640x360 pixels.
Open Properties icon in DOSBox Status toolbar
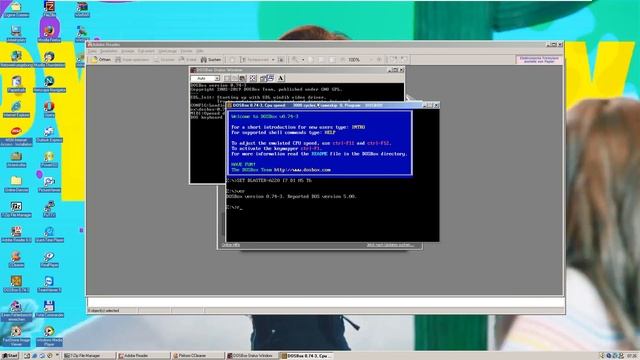(x=263, y=78)
